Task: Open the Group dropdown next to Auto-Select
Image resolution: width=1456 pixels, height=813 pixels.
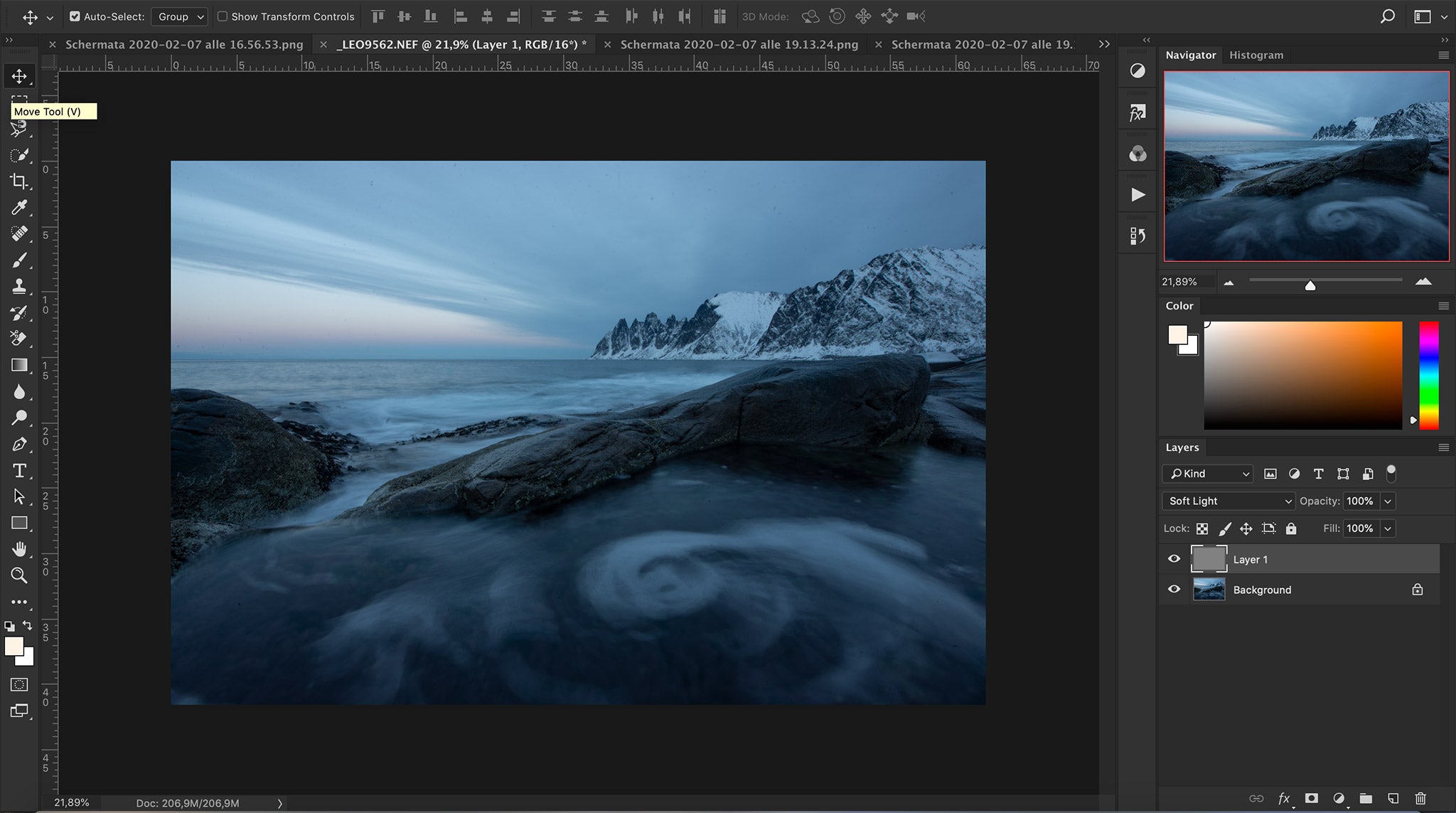Action: click(x=179, y=16)
